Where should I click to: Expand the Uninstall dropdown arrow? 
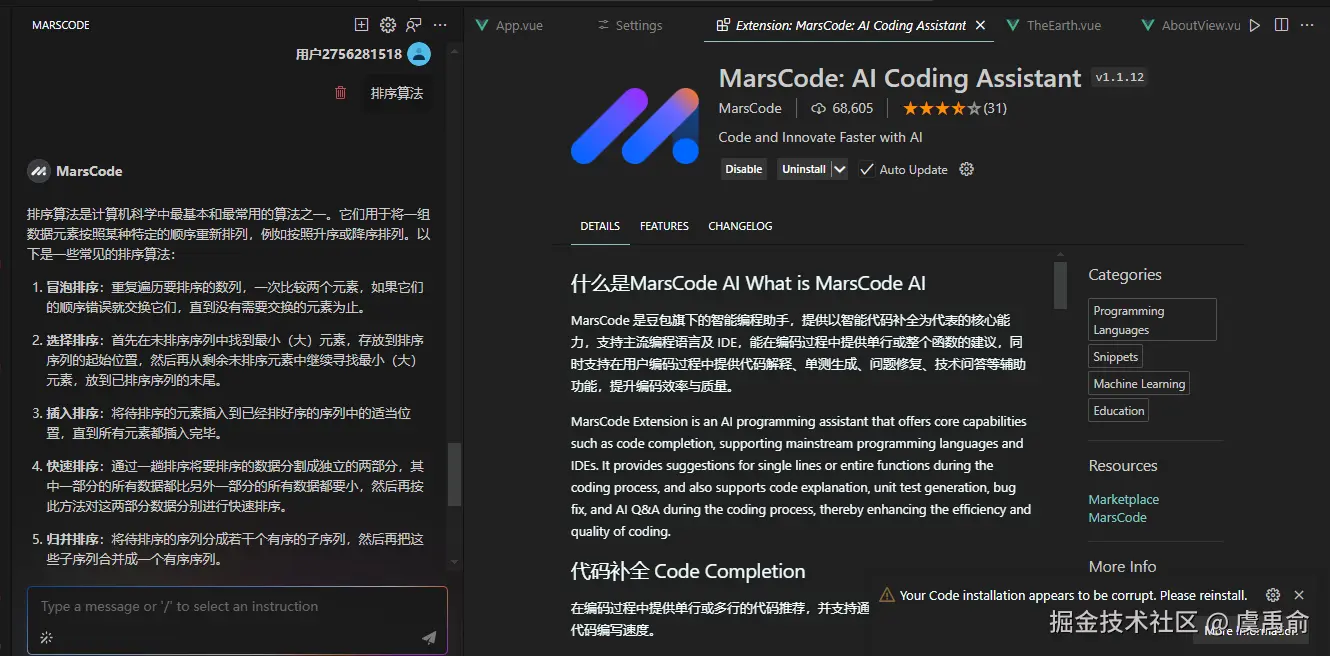click(840, 169)
